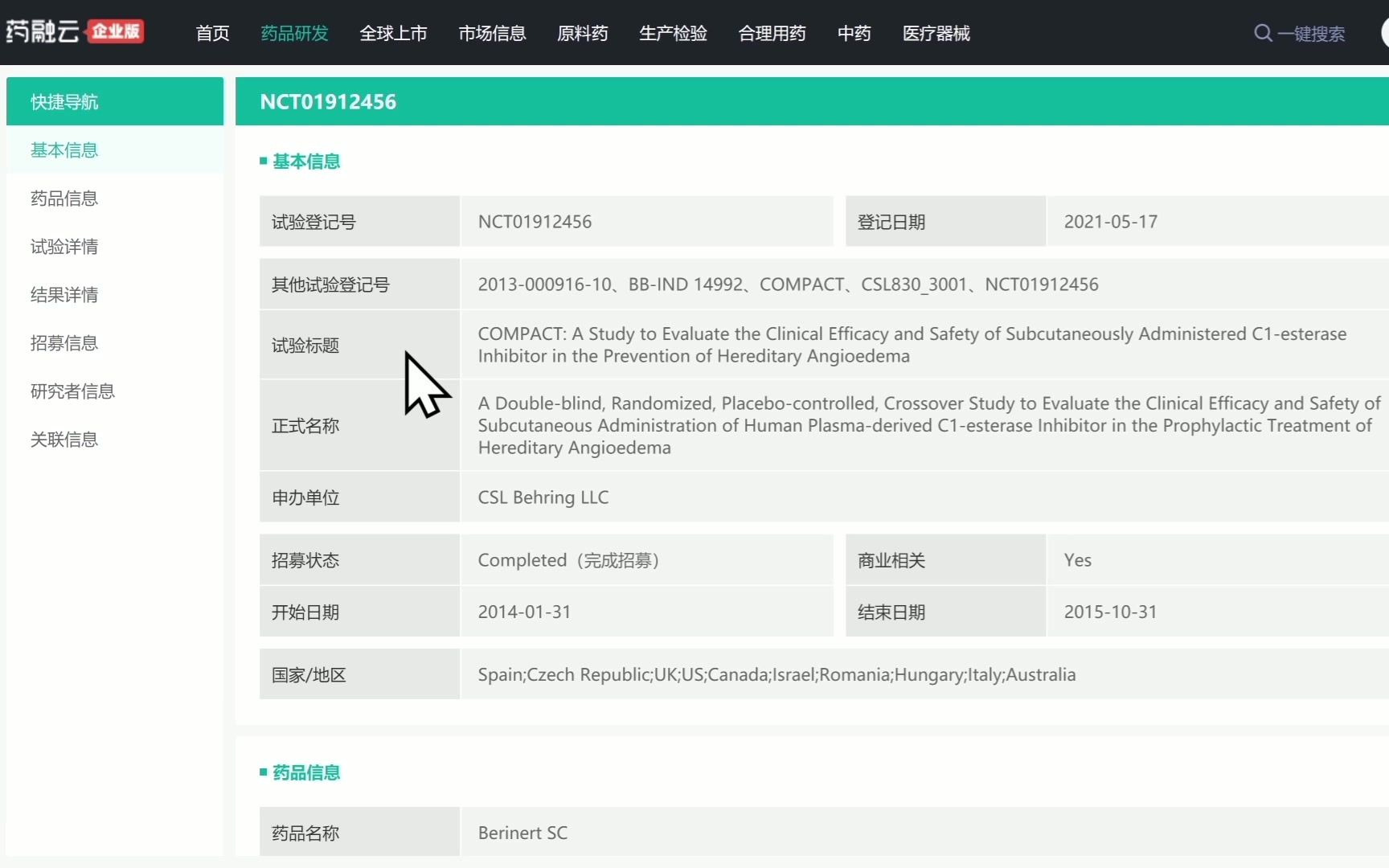Open the 全球上市 menu
The image size is (1389, 868).
click(x=393, y=33)
